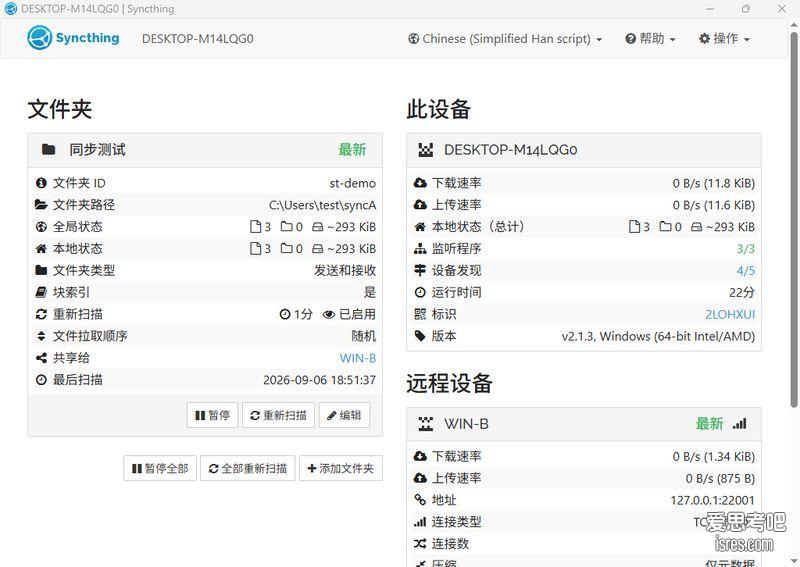Click the folder icon for 文件夹类型
Viewport: 800px width, 567px height.
pos(41,270)
